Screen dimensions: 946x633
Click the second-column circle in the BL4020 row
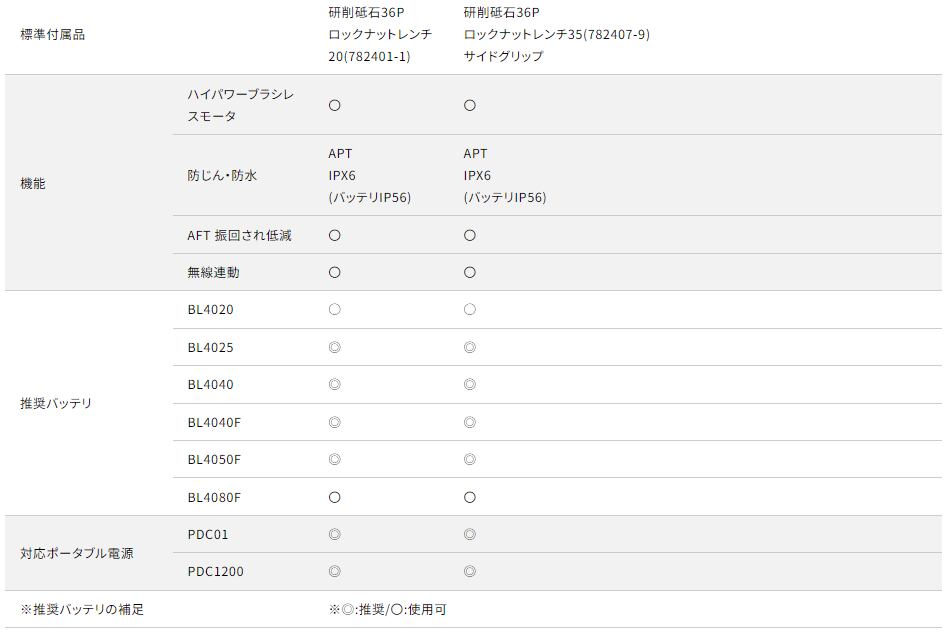tap(469, 310)
